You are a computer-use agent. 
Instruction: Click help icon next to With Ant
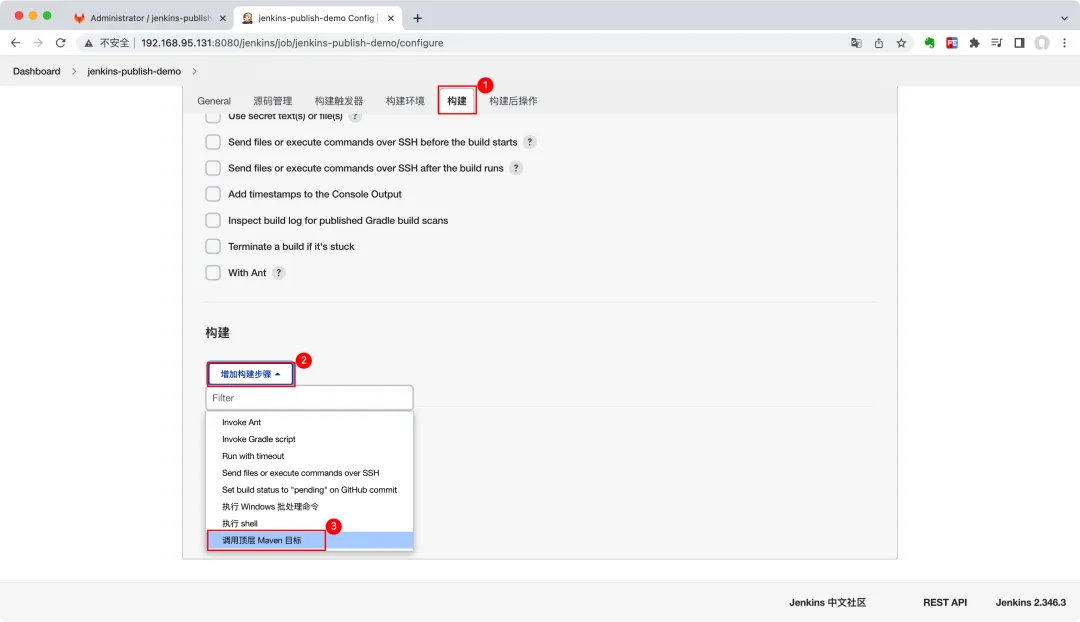pos(278,273)
